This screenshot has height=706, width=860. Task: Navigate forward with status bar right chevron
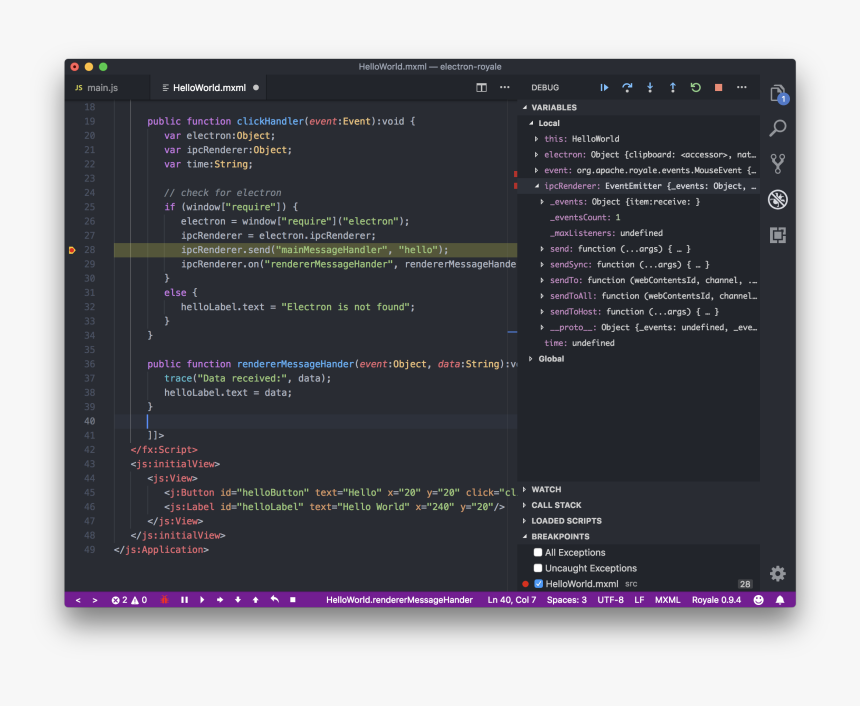(95, 600)
